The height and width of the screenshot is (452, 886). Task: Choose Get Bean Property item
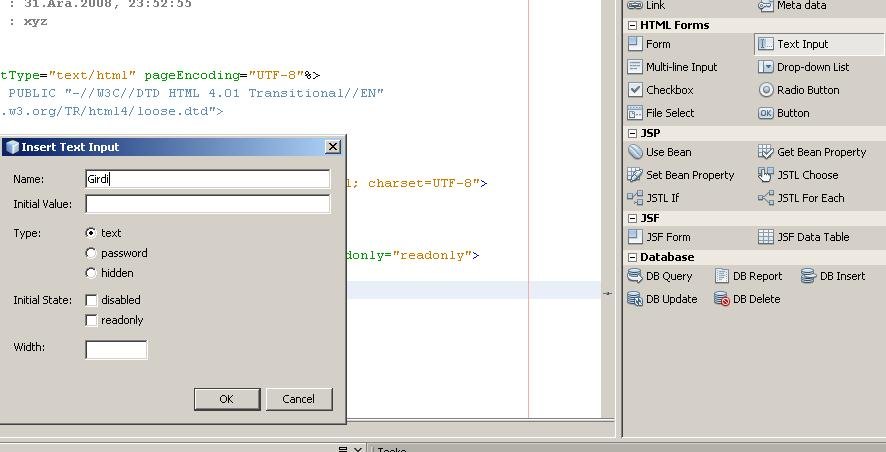pyautogui.click(x=812, y=152)
